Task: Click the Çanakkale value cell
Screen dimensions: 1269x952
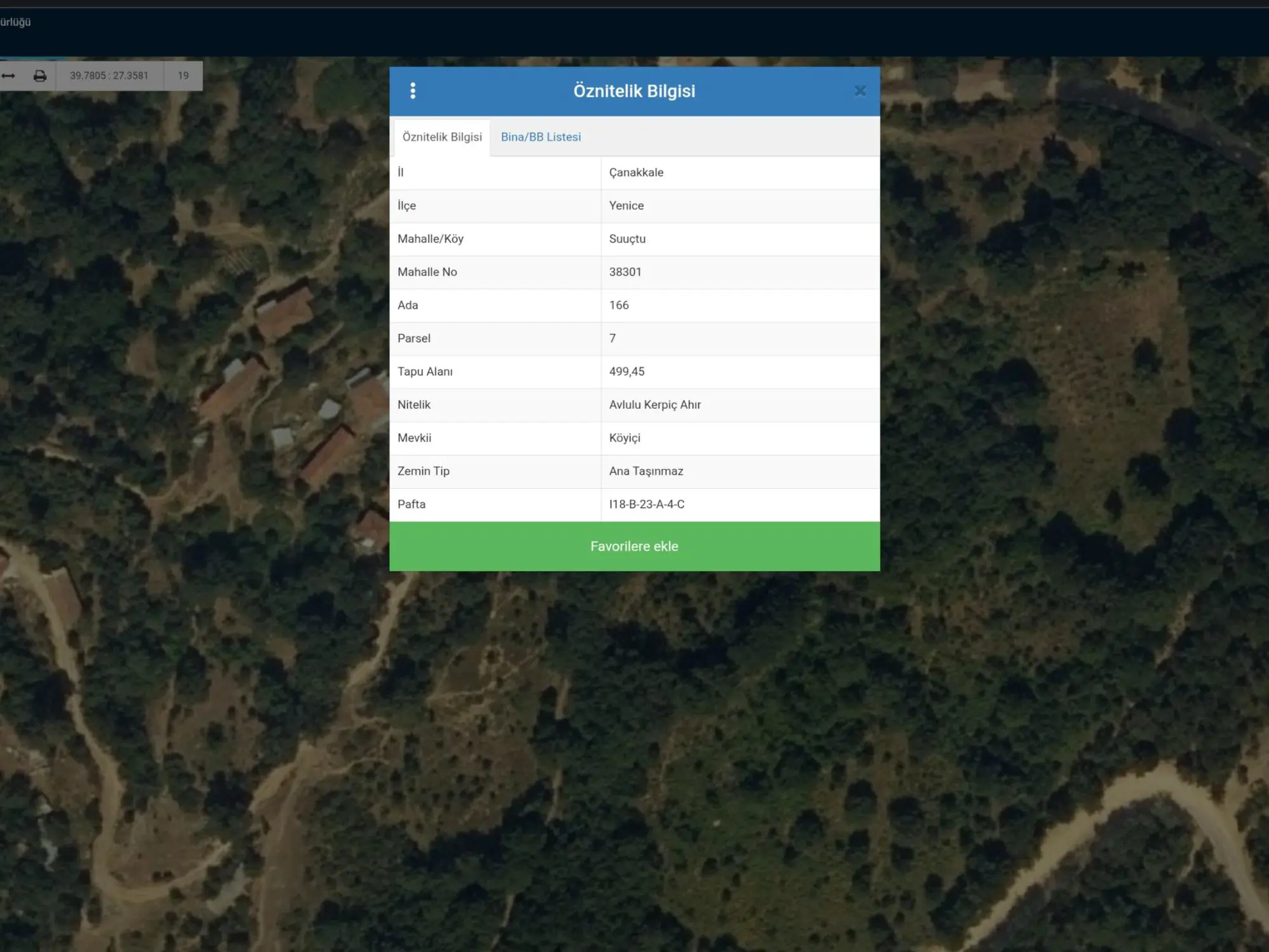Action: 740,173
